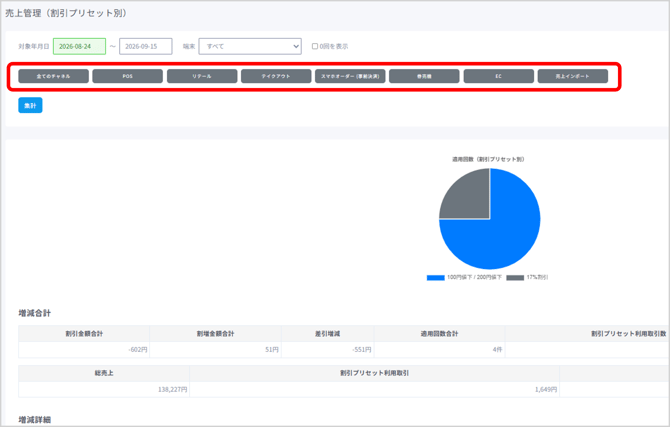Click the 1,649円 cell
670x427 pixels.
pyautogui.click(x=374, y=389)
